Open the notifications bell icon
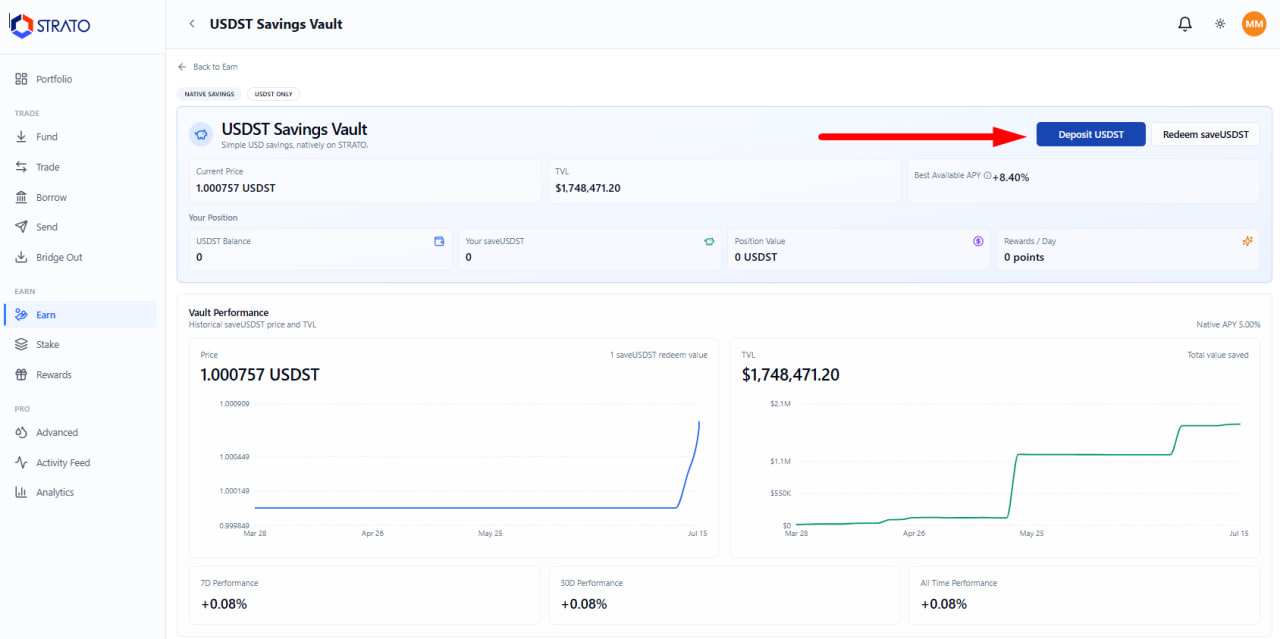The height and width of the screenshot is (639, 1280). pyautogui.click(x=1185, y=24)
